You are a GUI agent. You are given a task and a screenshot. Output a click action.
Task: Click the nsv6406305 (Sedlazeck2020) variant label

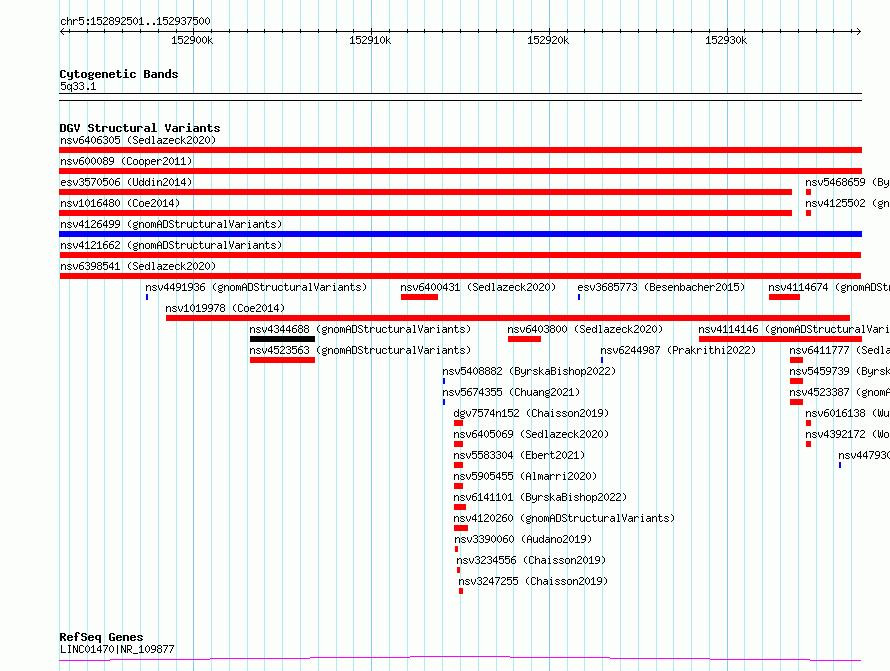(138, 140)
